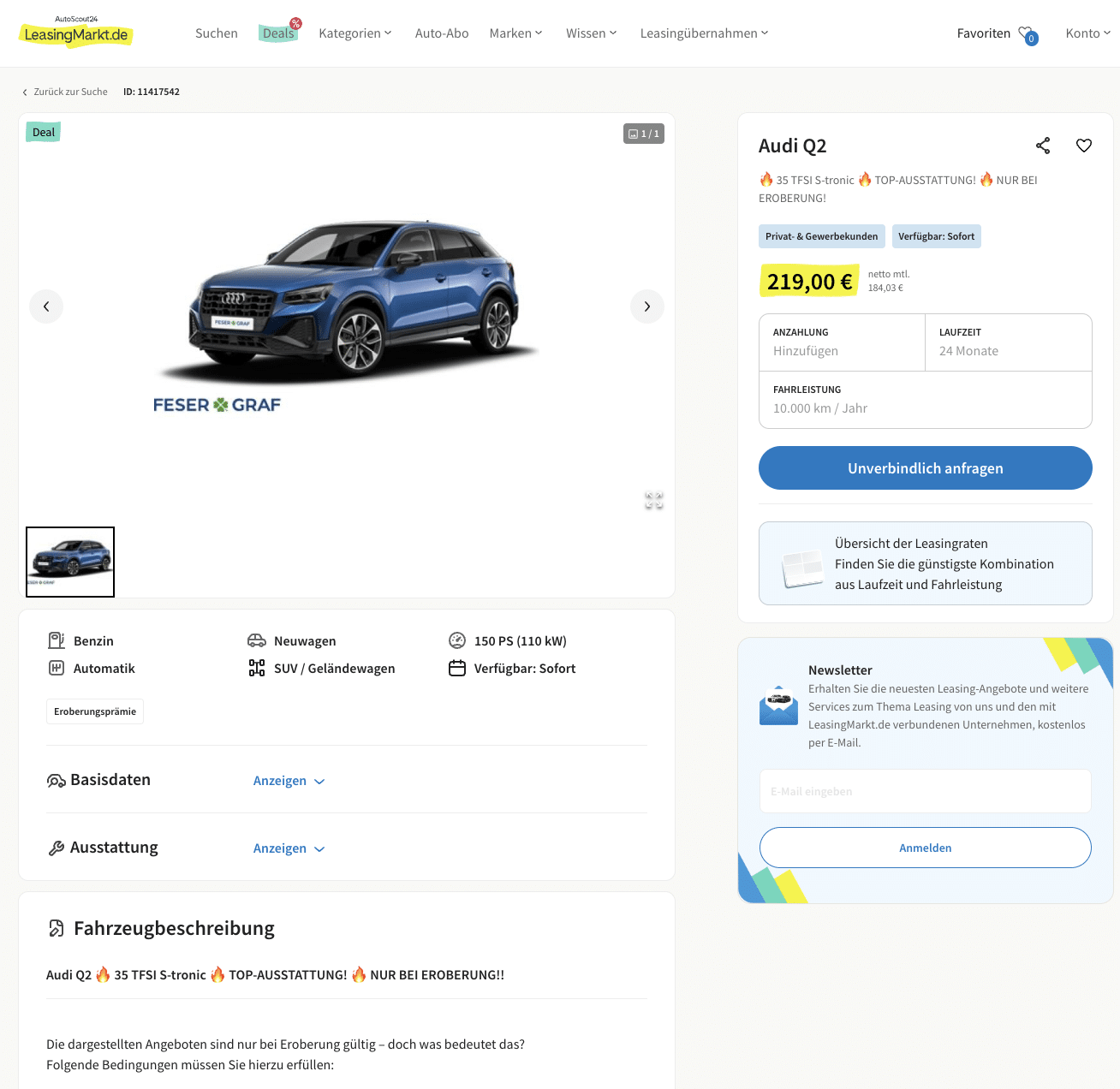The width and height of the screenshot is (1120, 1089).
Task: Go back via Zurück zur Suche
Action: click(64, 92)
